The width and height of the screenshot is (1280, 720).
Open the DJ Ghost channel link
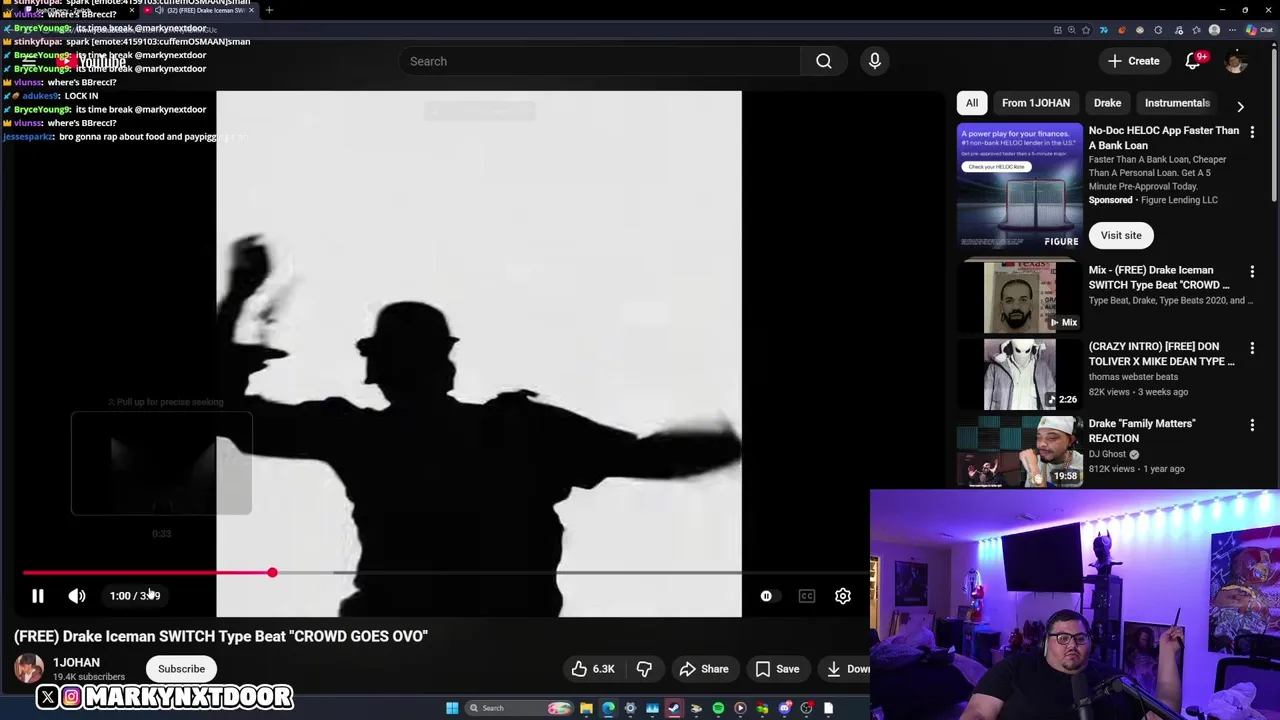pos(1110,454)
